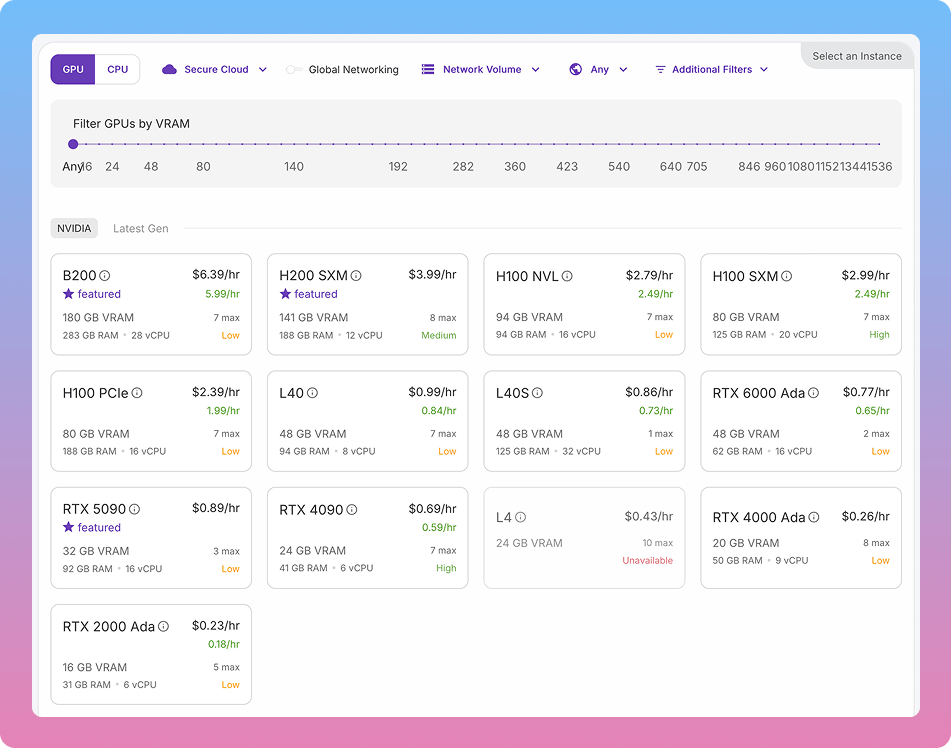Switch to the Latest Gen tab
The height and width of the screenshot is (748, 951).
click(141, 229)
